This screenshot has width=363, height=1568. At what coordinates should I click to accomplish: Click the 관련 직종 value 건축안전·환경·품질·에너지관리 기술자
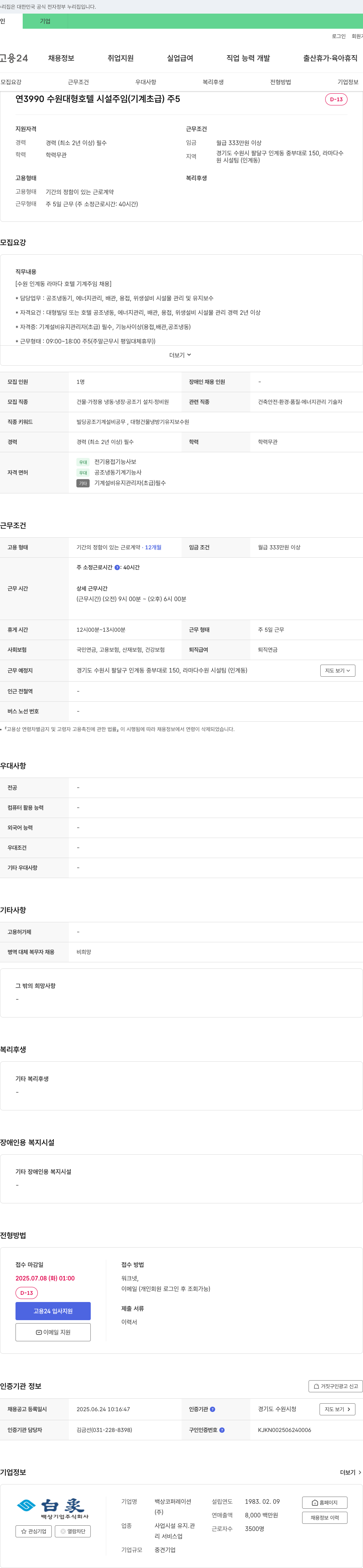point(299,402)
